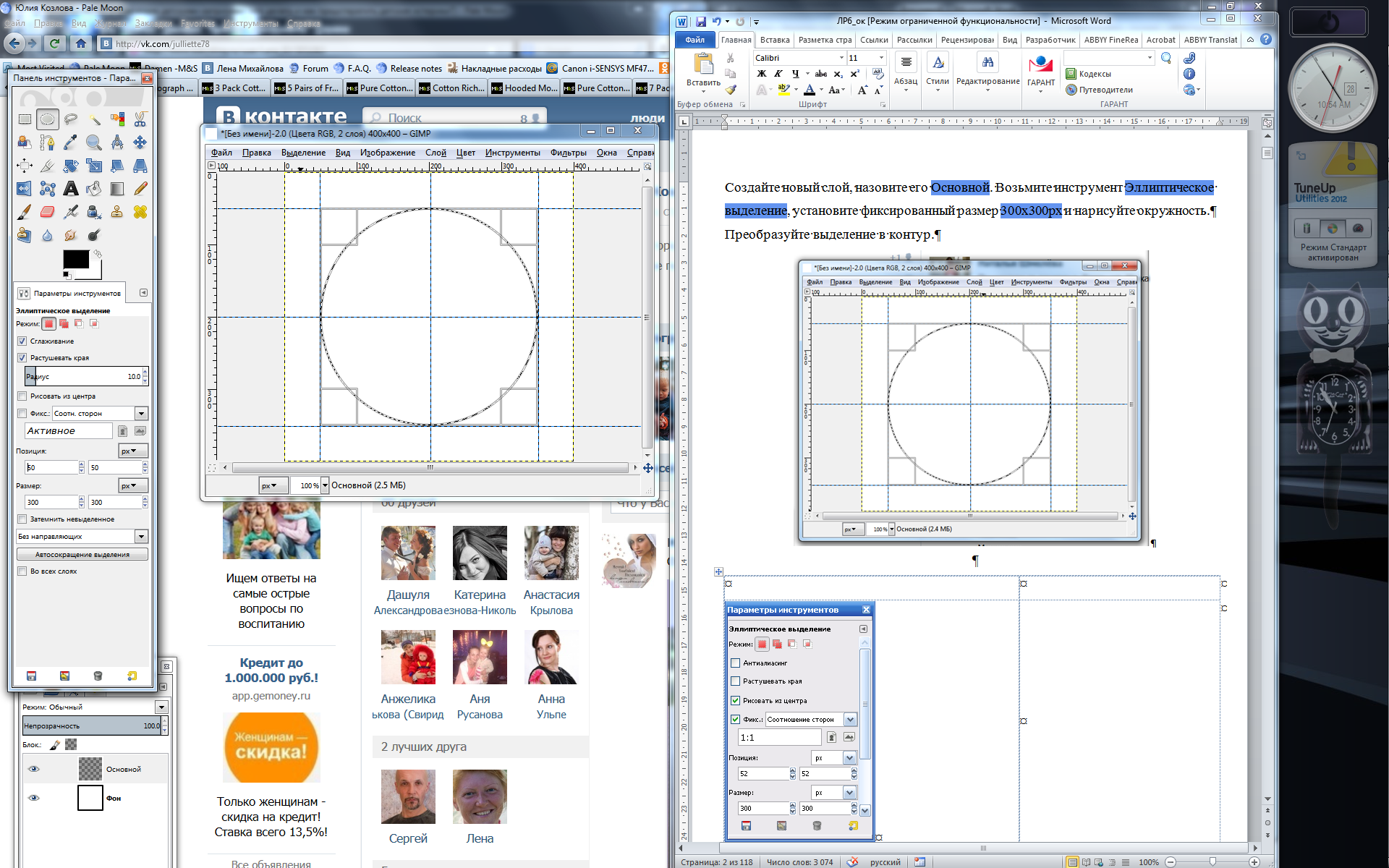Open the Без направляющих dropdown

tap(141, 536)
